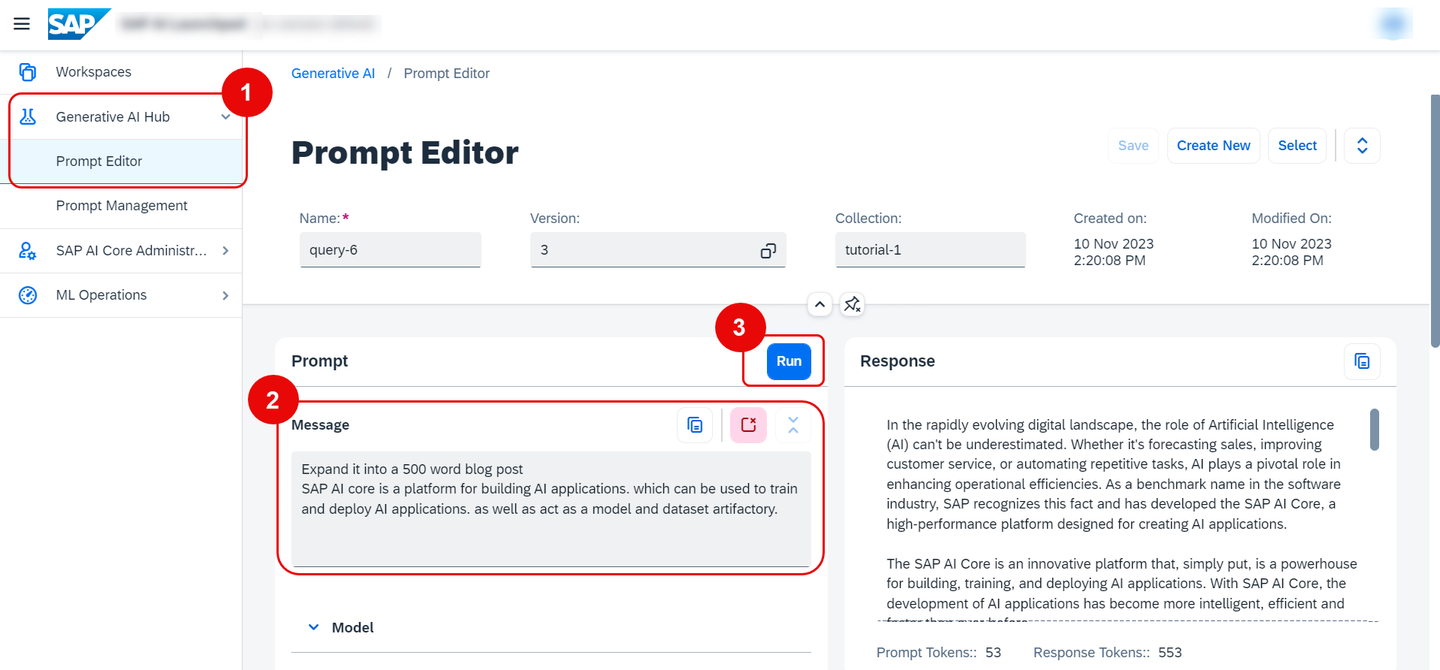Open Prompt Management in sidebar
This screenshot has height=670, width=1440.
point(121,206)
